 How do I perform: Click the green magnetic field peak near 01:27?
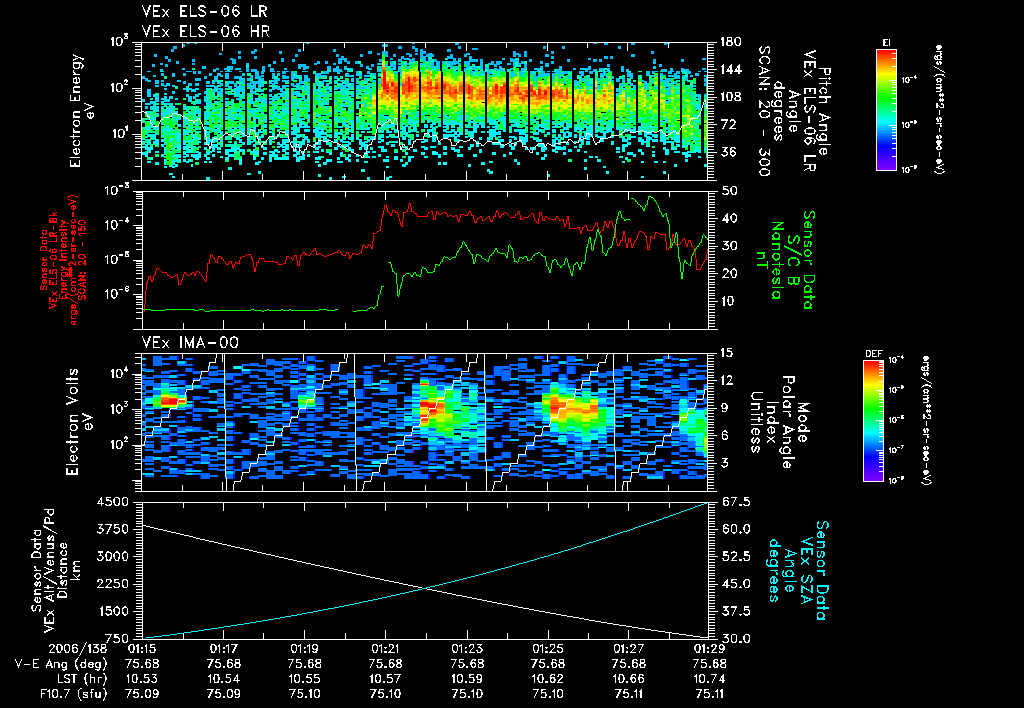(650, 197)
